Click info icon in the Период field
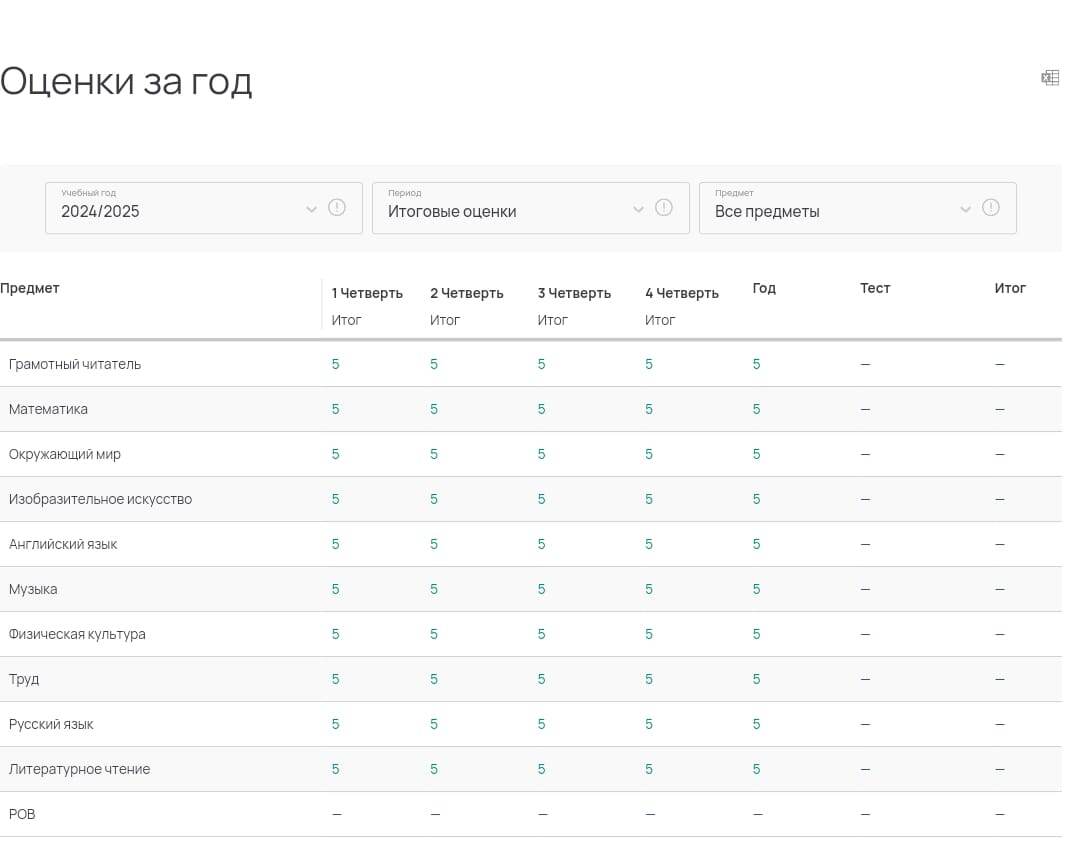Image resolution: width=1080 pixels, height=841 pixels. click(x=664, y=208)
